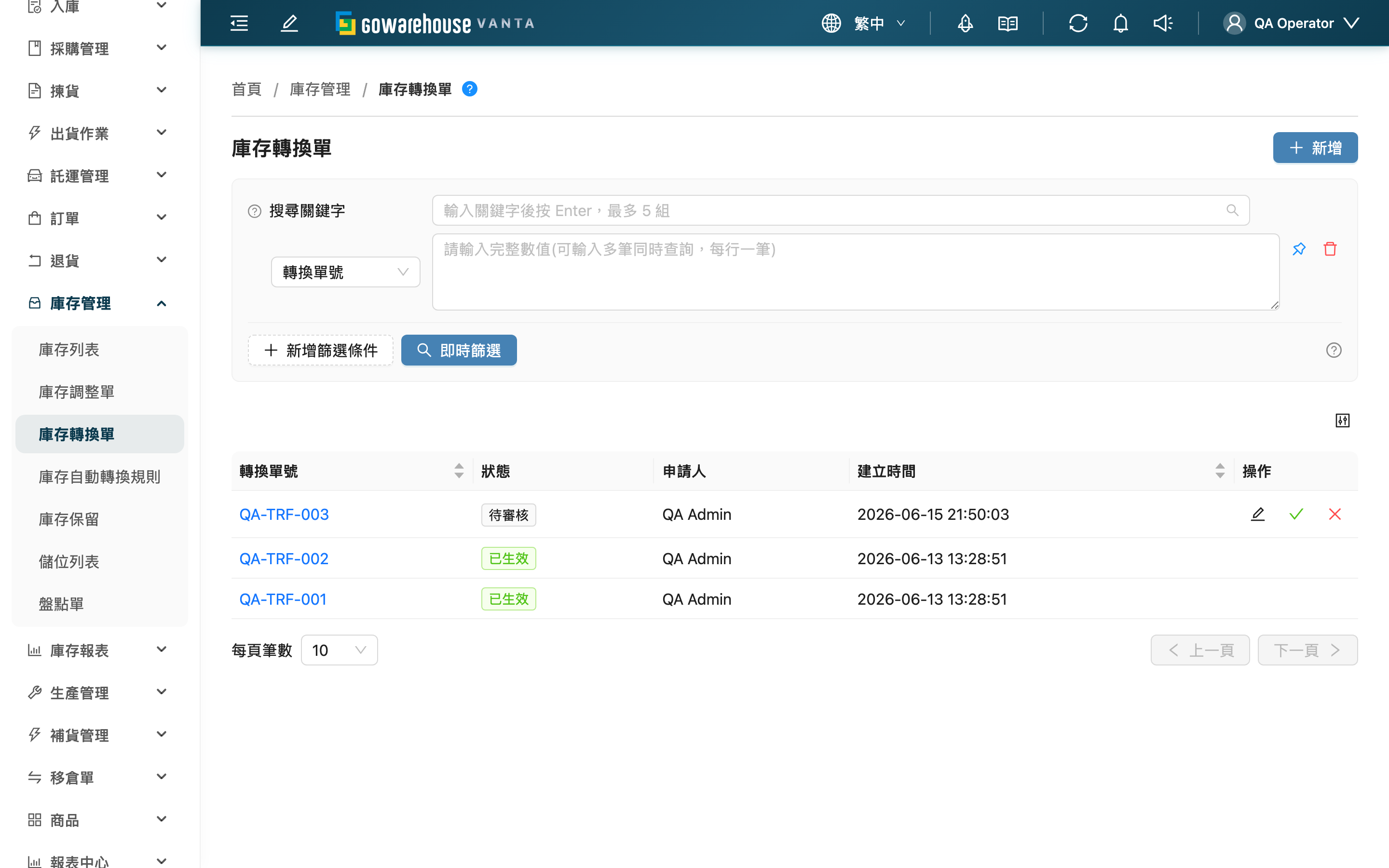Click the rocket icon in header
The width and height of the screenshot is (1389, 868).
point(966,24)
